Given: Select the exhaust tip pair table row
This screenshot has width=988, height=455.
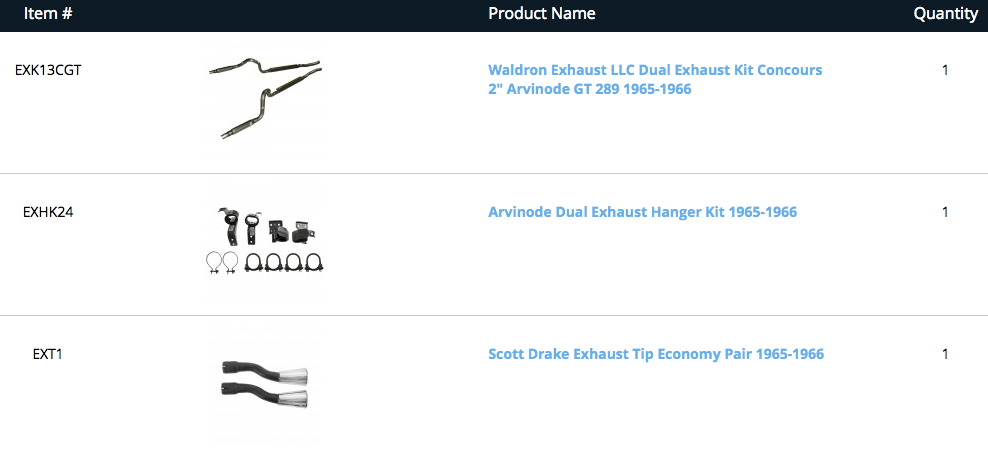Looking at the screenshot, I should pyautogui.click(x=400, y=410).
